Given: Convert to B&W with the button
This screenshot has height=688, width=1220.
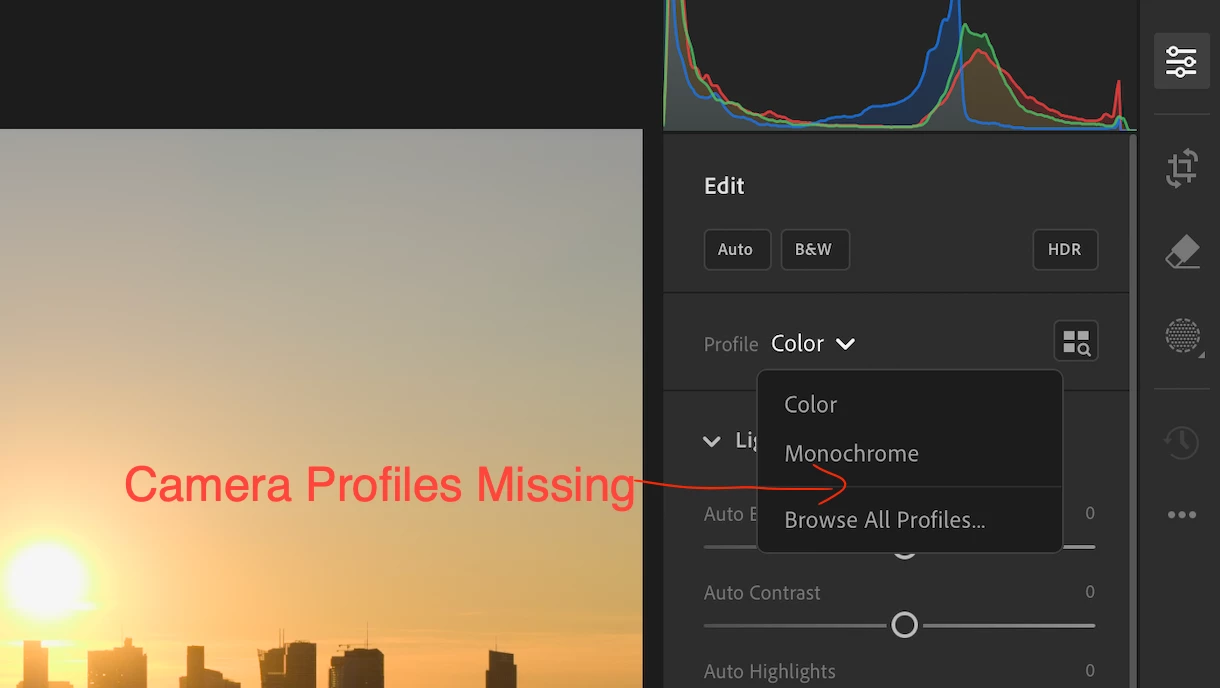Looking at the screenshot, I should [815, 250].
